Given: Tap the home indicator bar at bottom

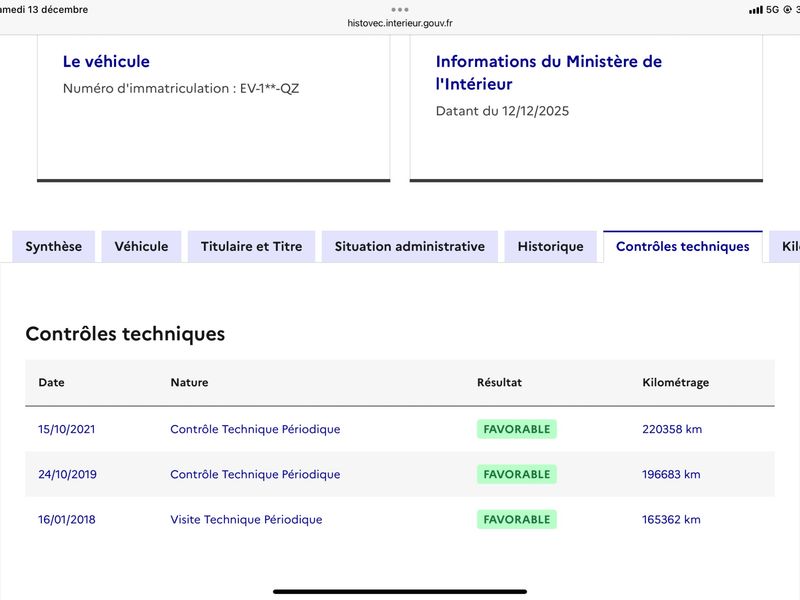Looking at the screenshot, I should [400, 592].
